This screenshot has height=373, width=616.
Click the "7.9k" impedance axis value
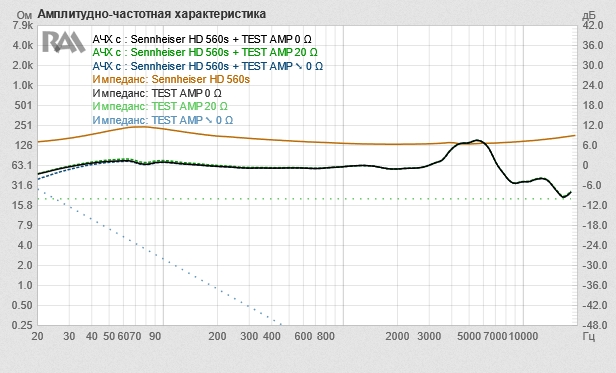click(x=23, y=25)
